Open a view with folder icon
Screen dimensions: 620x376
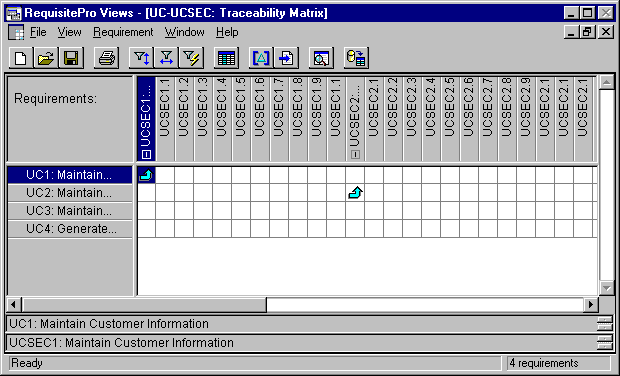[46, 59]
